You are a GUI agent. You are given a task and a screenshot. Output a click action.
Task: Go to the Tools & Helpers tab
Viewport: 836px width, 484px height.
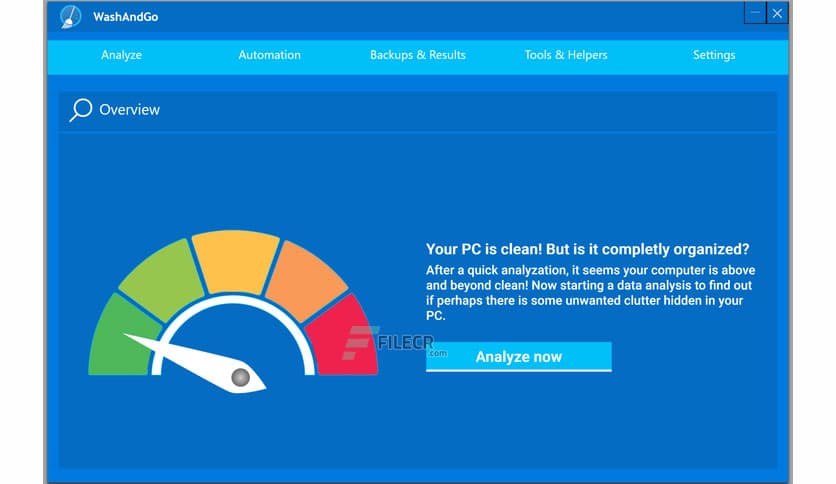point(566,55)
